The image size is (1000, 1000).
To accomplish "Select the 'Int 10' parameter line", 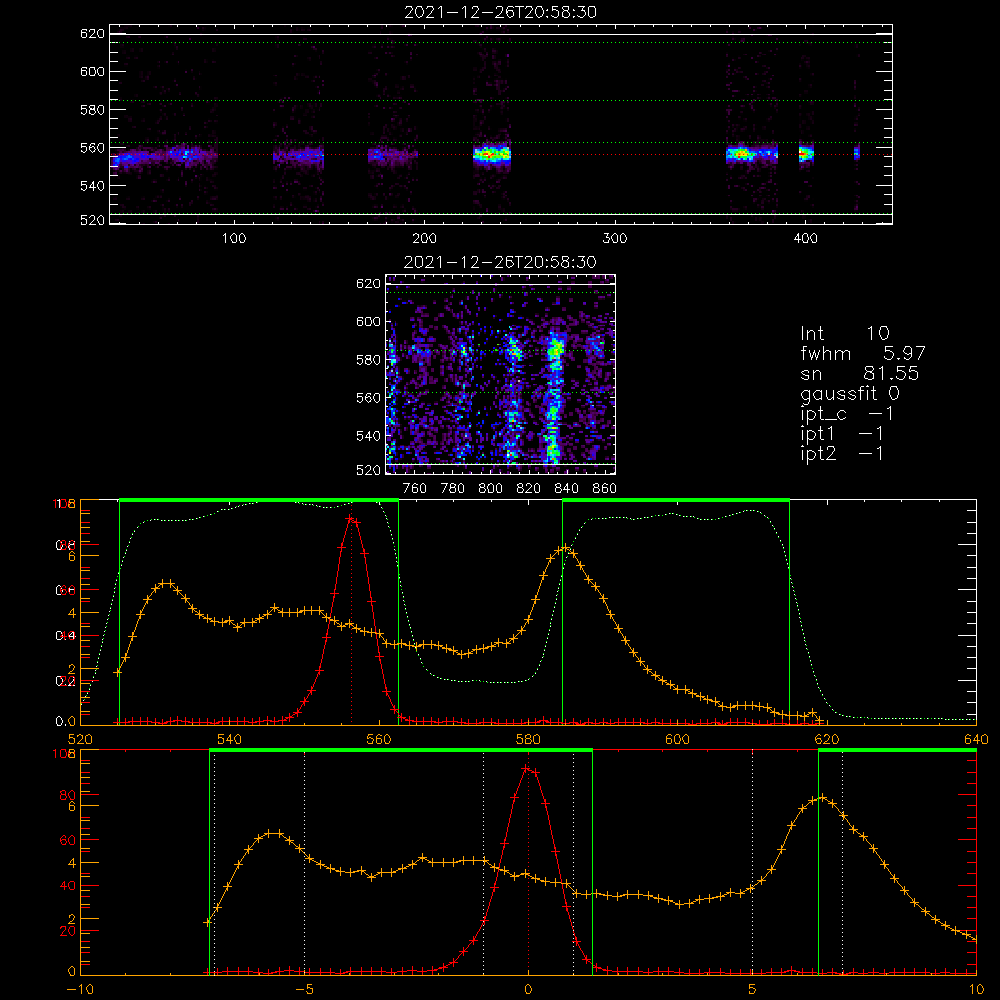I will (x=844, y=333).
